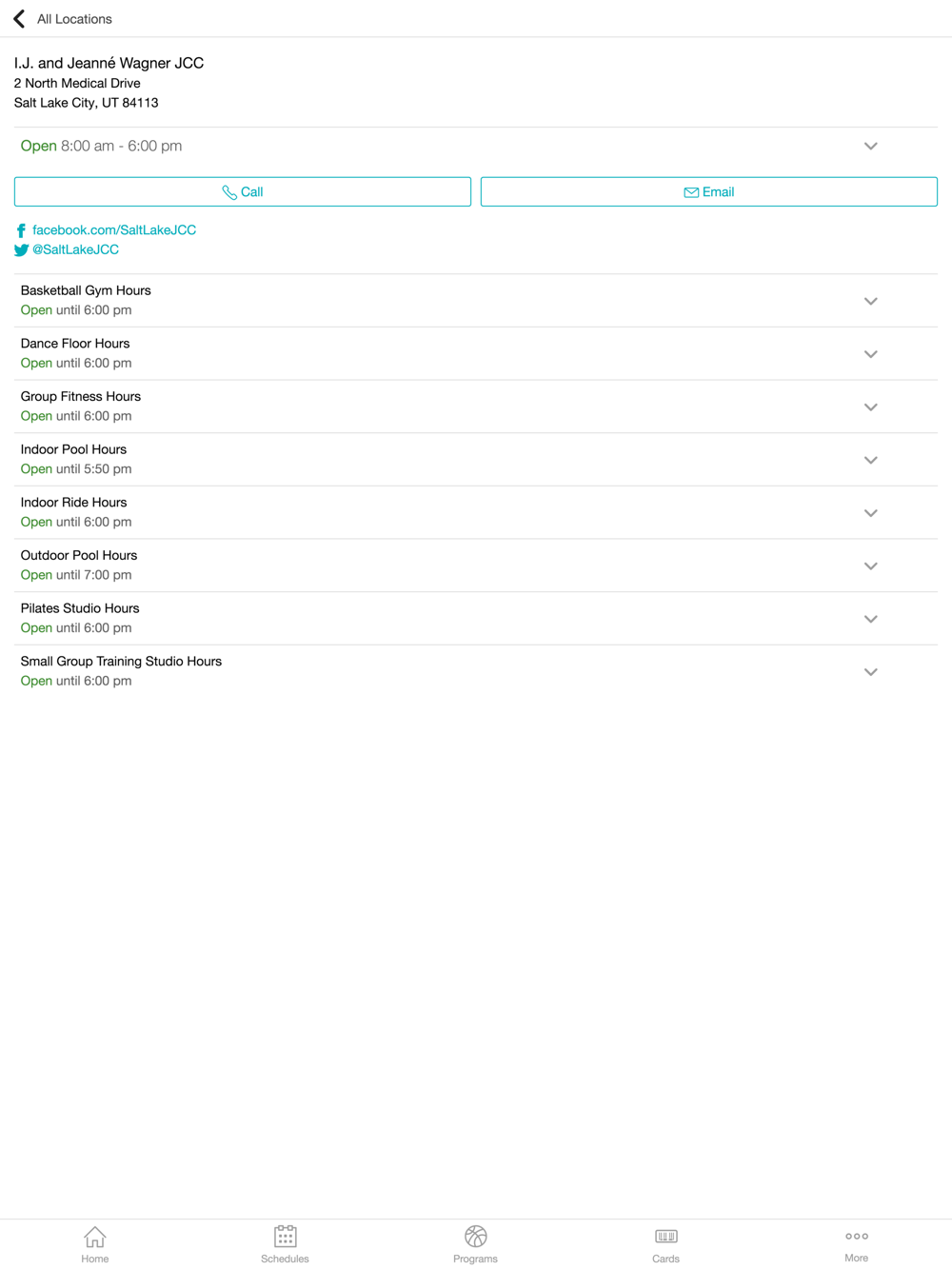Viewport: 952px width, 1270px height.
Task: Expand Outdoor Pool Hours chevron
Action: (870, 566)
